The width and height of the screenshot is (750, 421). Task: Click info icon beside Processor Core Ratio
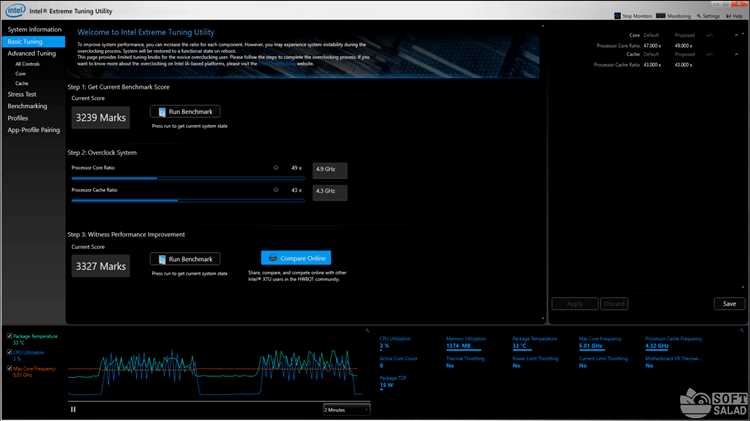[276, 168]
